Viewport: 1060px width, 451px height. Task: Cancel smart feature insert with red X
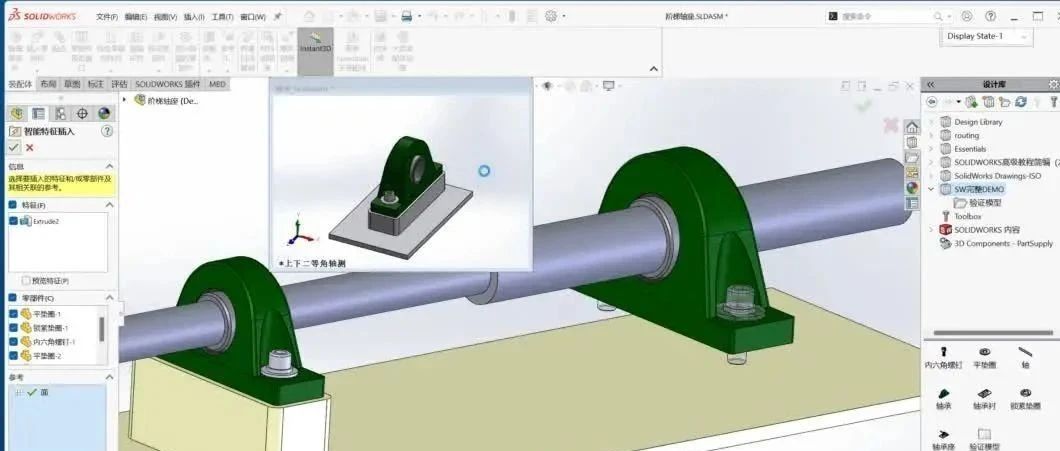pos(30,147)
